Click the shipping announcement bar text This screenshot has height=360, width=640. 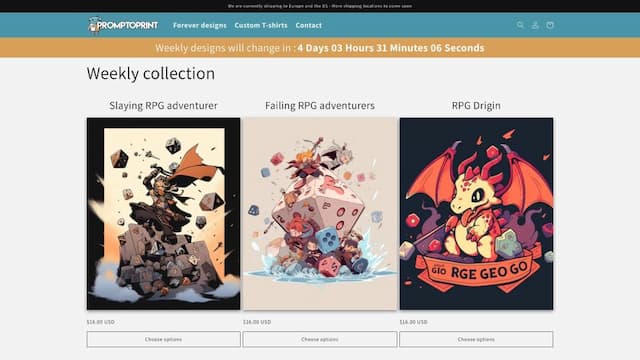(320, 6)
